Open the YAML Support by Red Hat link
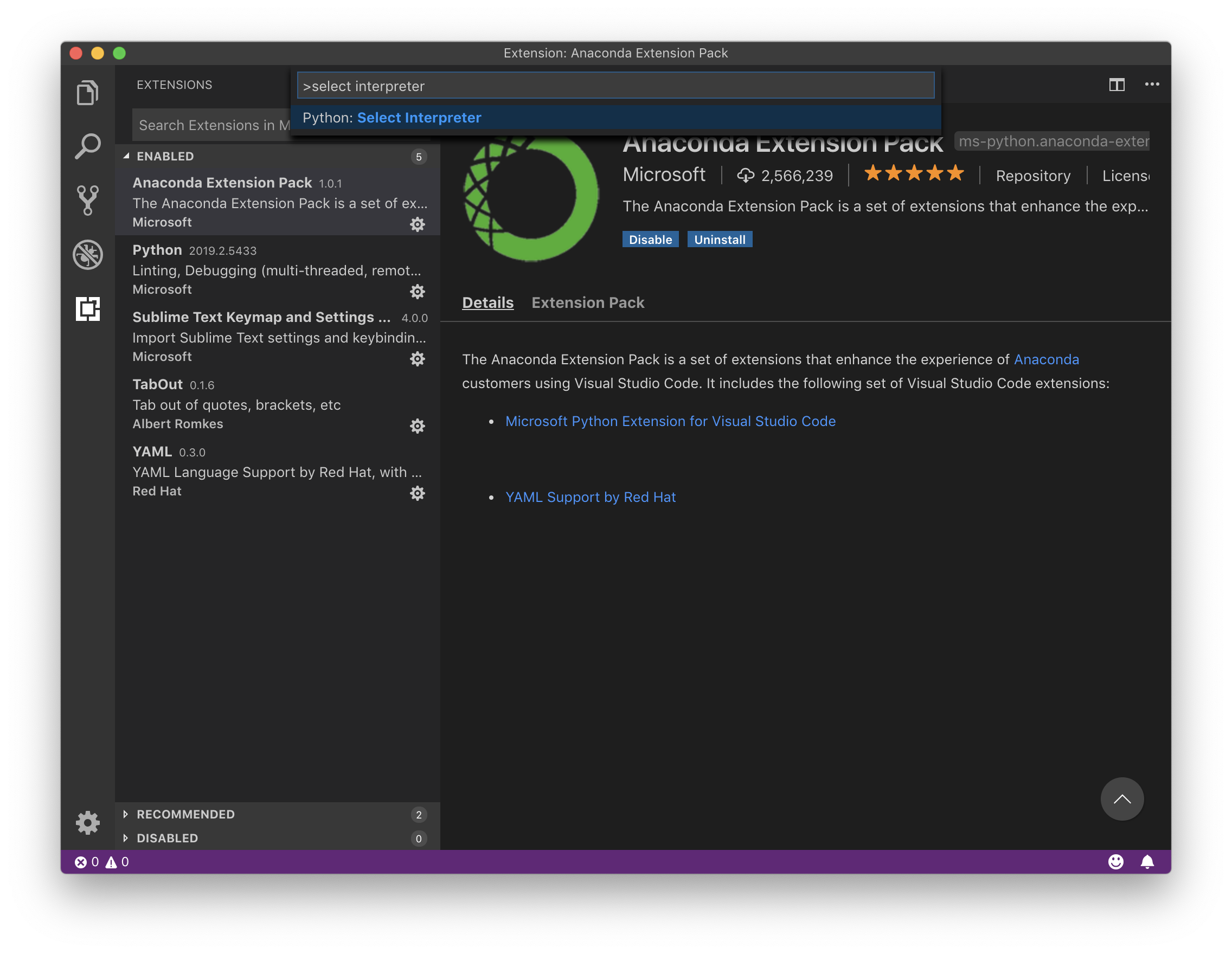Viewport: 1232px width, 954px height. coord(590,497)
